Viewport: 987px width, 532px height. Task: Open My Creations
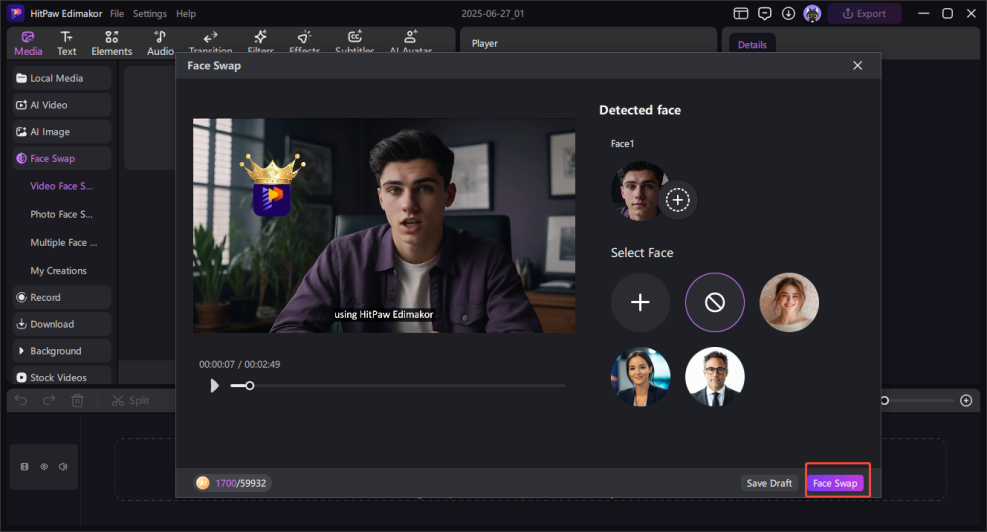point(59,271)
